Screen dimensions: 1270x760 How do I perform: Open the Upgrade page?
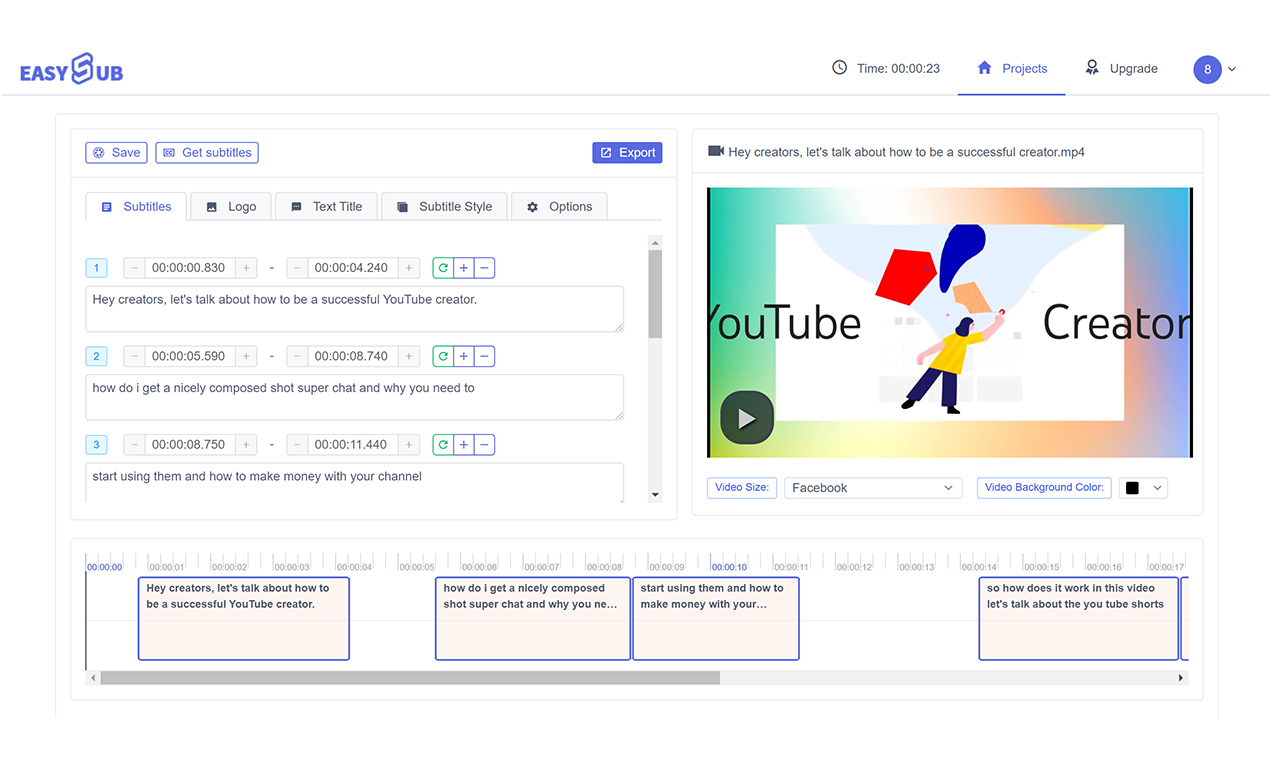click(1121, 68)
